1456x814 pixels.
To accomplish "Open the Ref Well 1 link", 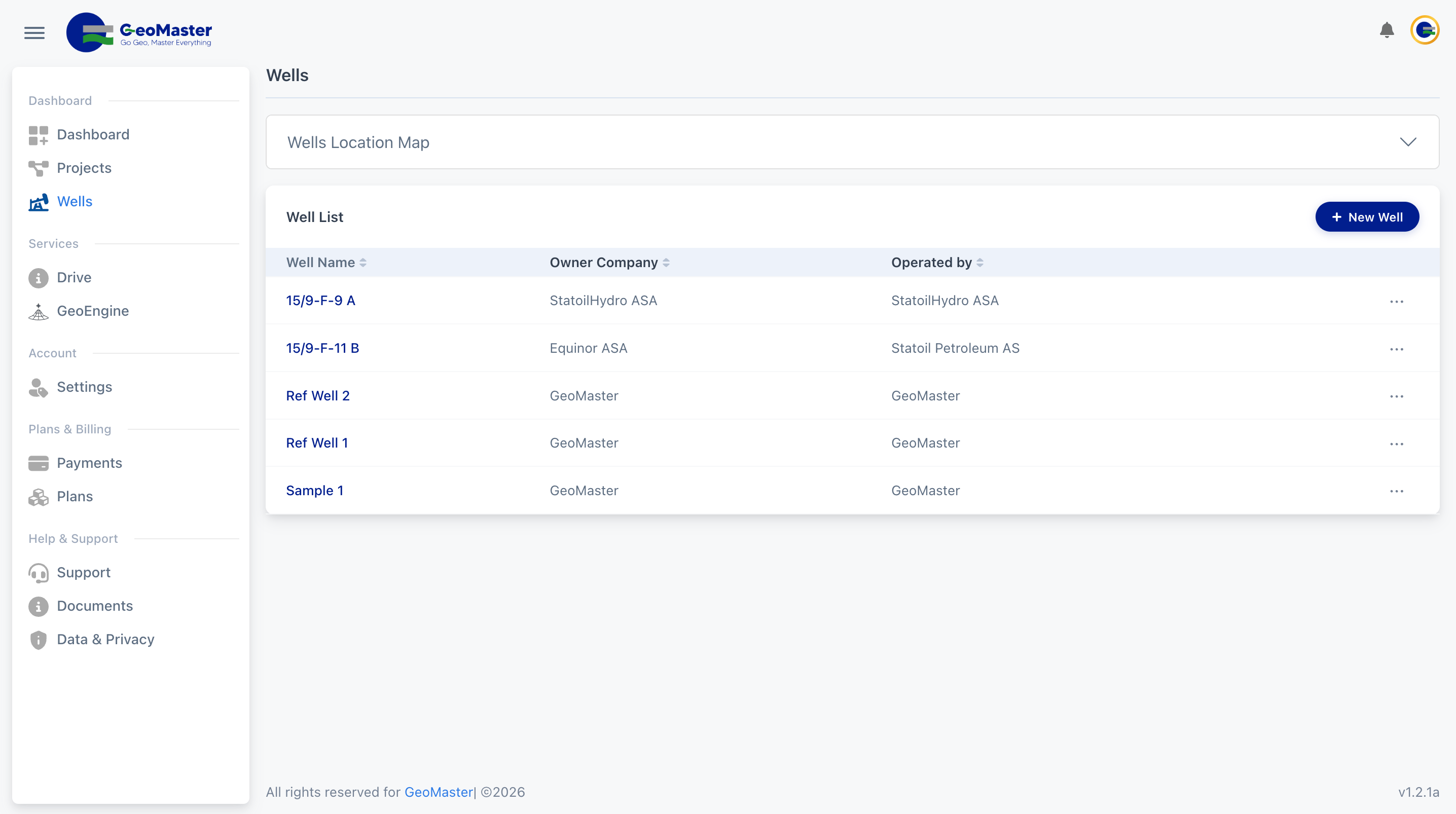I will [316, 443].
